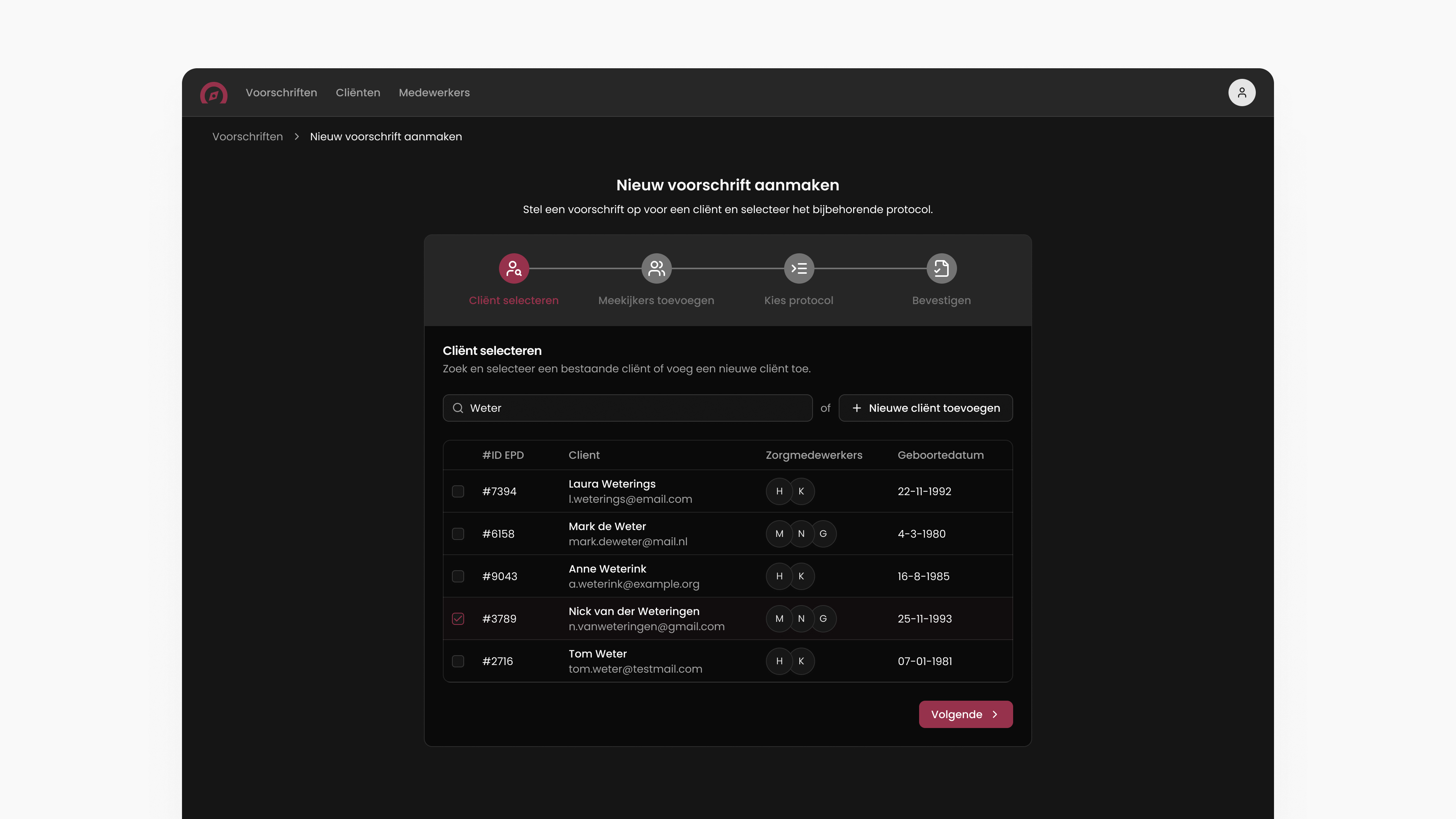Click the Bevestigen step label
The height and width of the screenshot is (819, 1456).
pos(941,300)
